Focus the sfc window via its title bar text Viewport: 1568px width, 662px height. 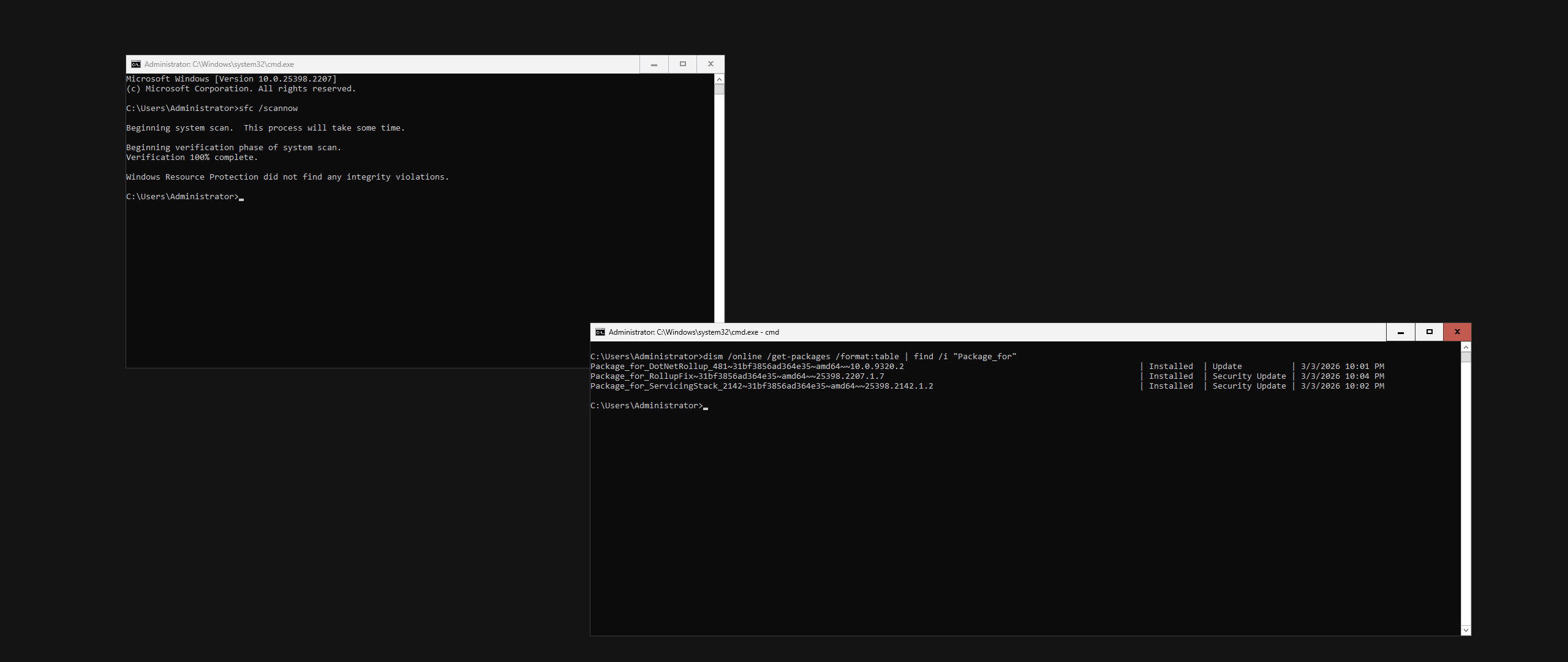click(x=219, y=64)
